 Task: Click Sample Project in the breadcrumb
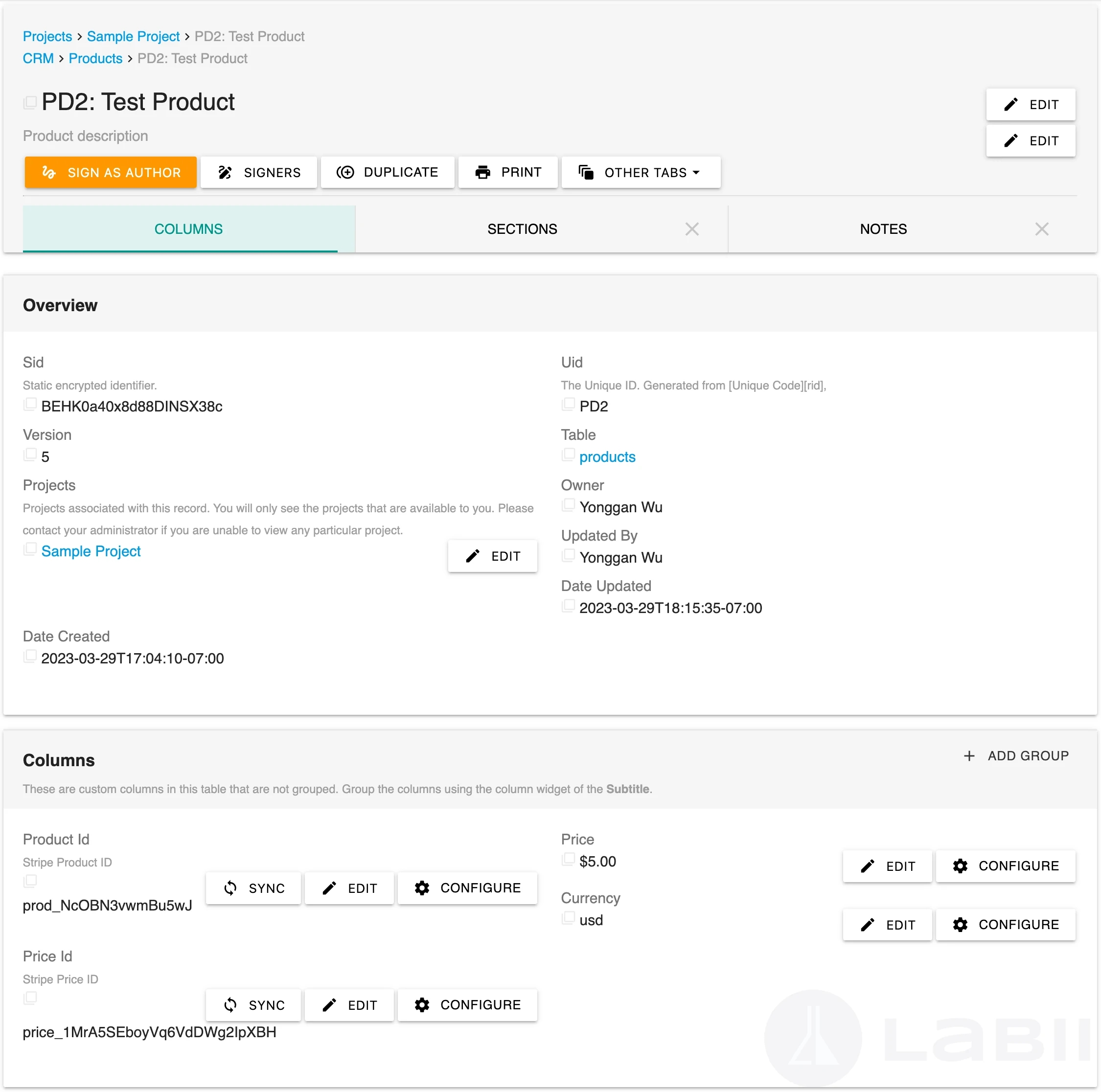[133, 37]
